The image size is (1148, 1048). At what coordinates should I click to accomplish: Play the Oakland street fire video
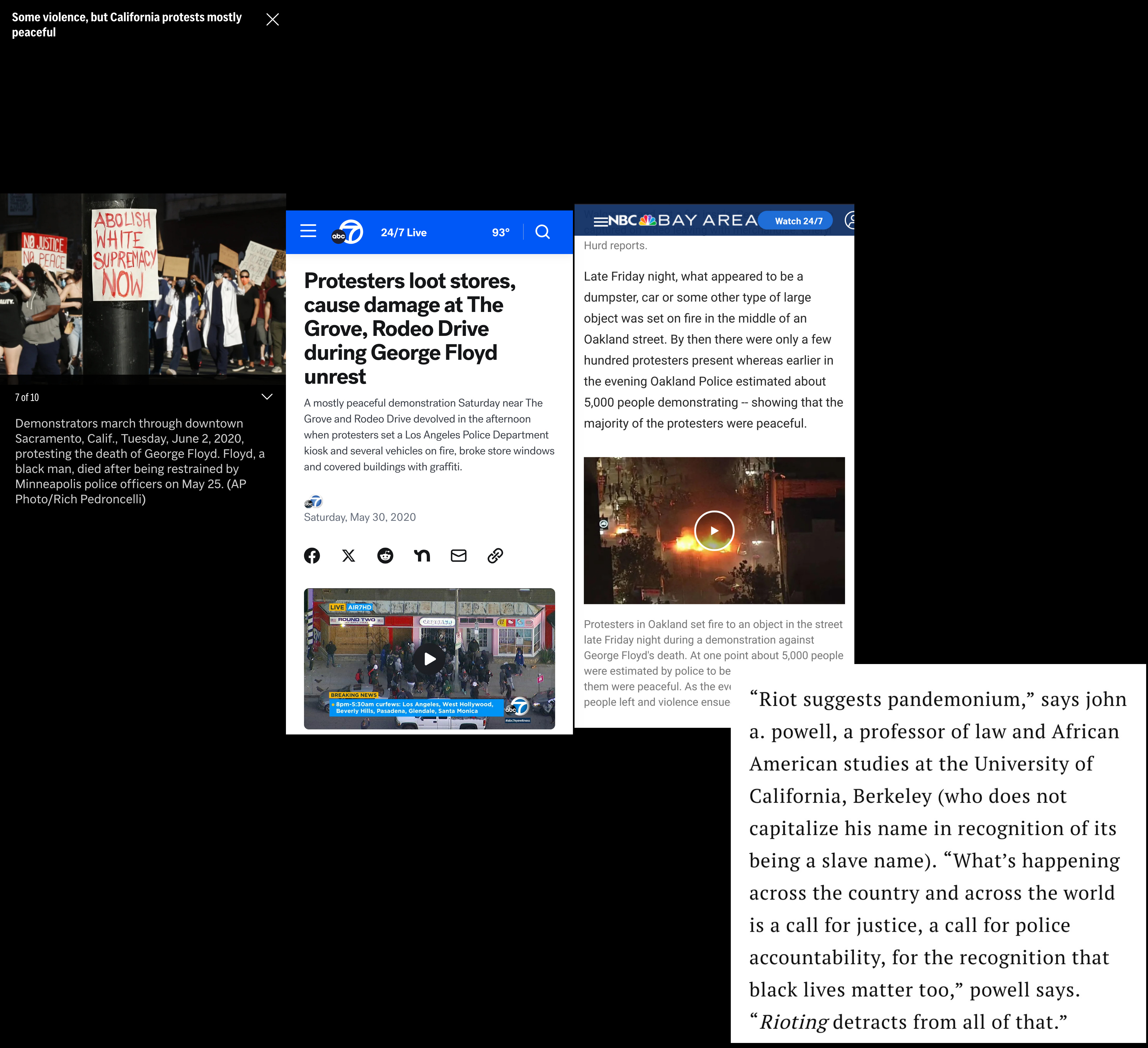[x=714, y=531]
